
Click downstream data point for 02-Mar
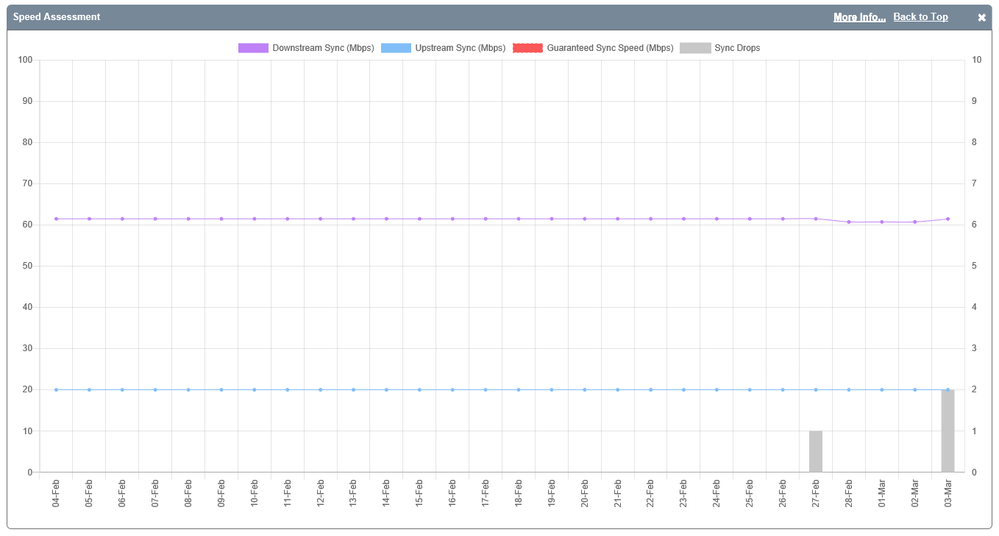[915, 222]
